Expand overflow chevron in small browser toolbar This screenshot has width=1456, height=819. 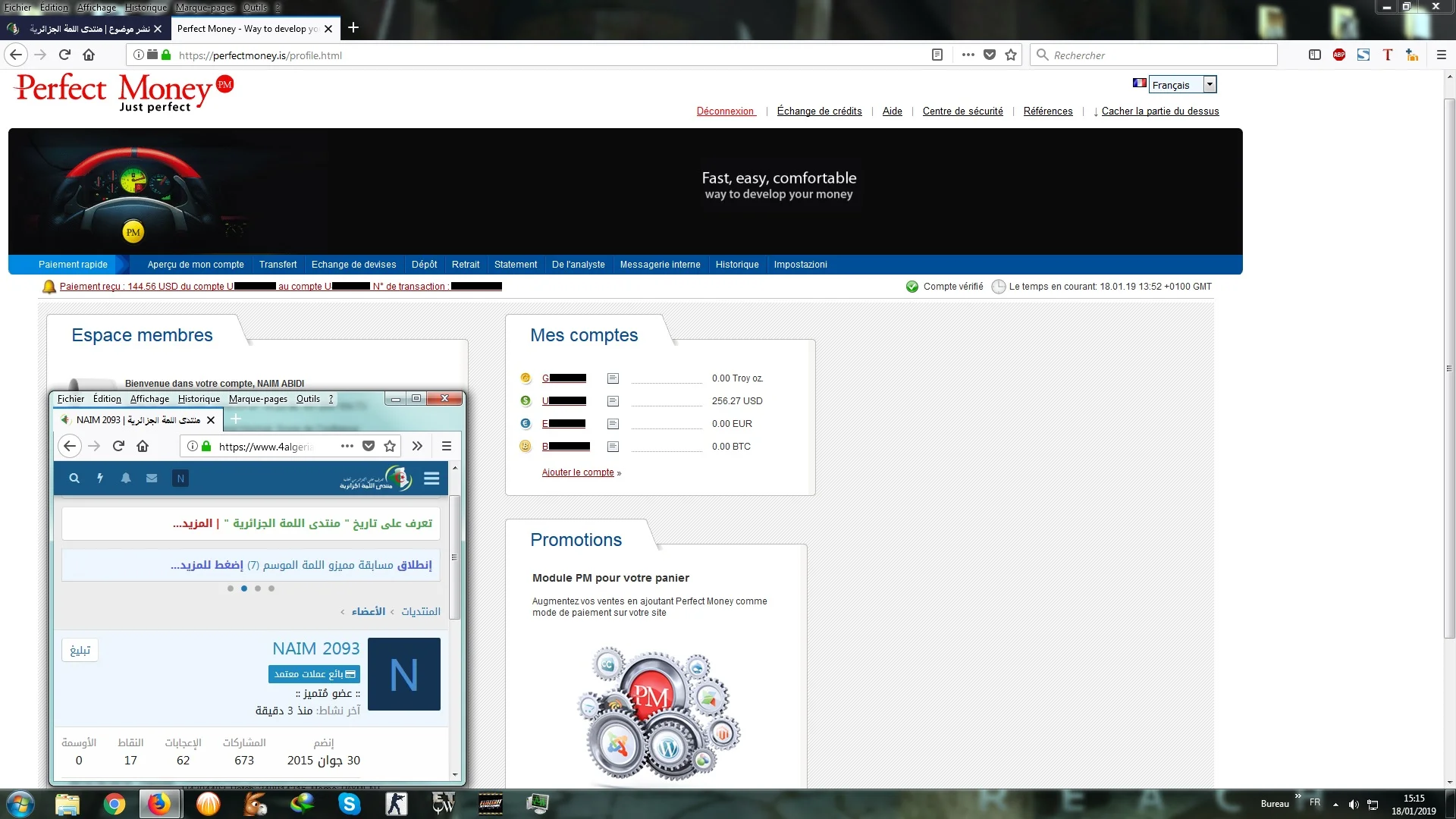click(x=417, y=446)
